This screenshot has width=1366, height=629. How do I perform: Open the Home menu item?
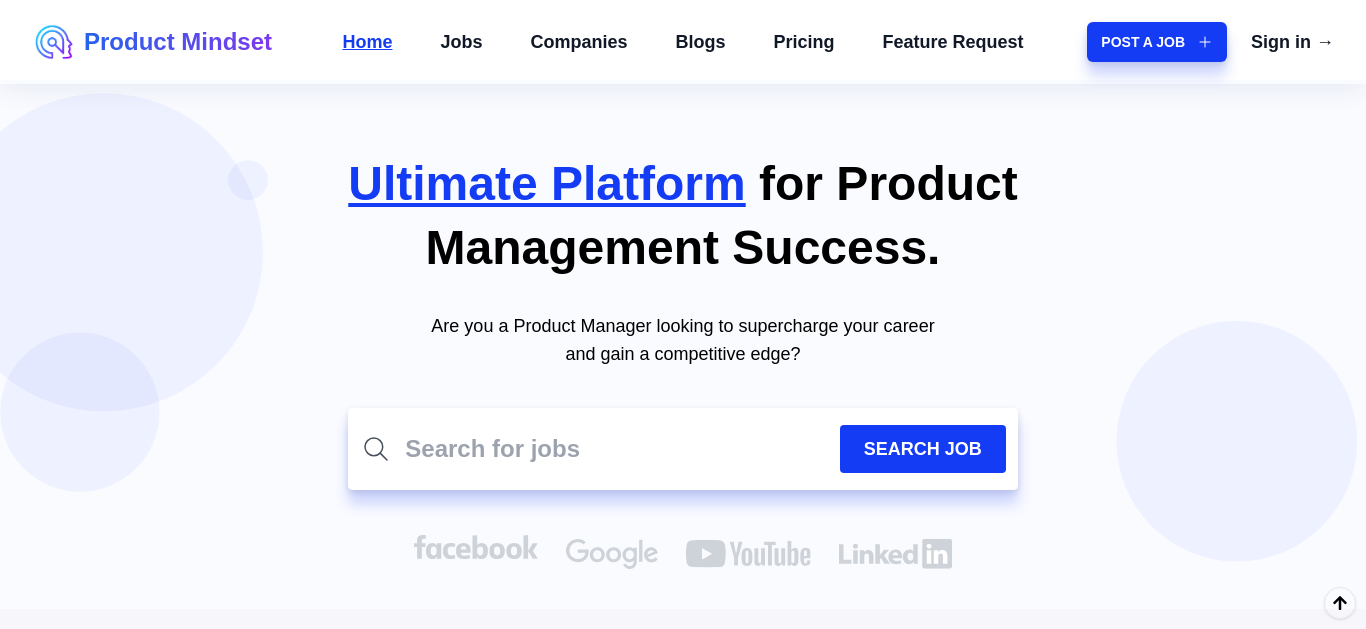pyautogui.click(x=367, y=42)
